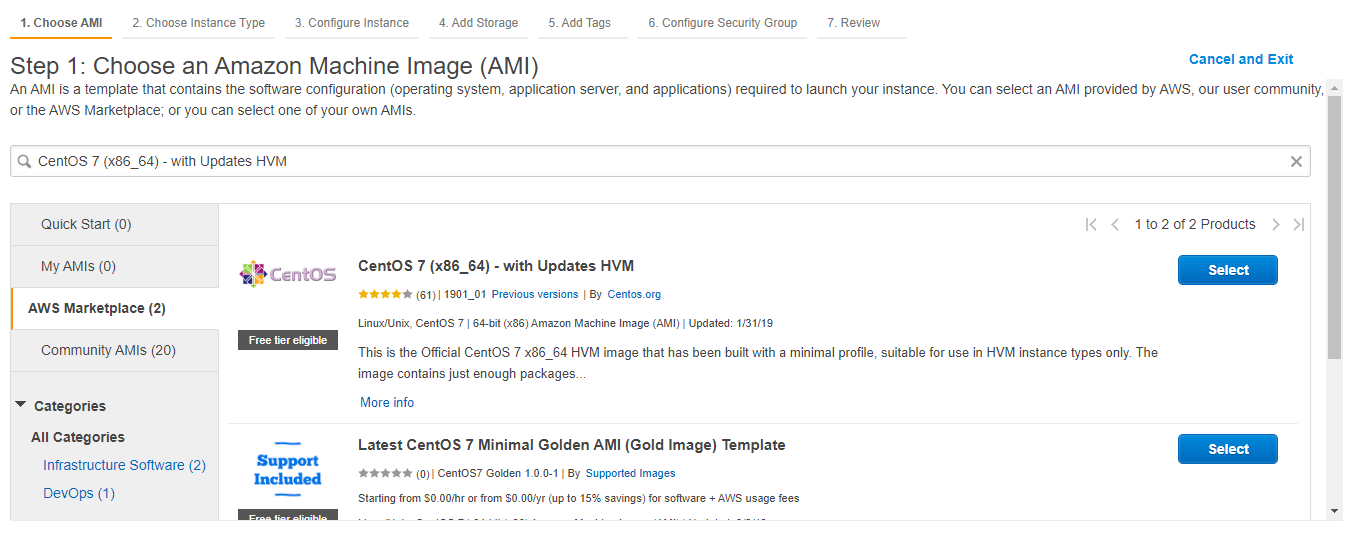This screenshot has width=1349, height=534.
Task: Click the 'Linux/Unix, CentOS 7' details line
Action: pos(565,323)
